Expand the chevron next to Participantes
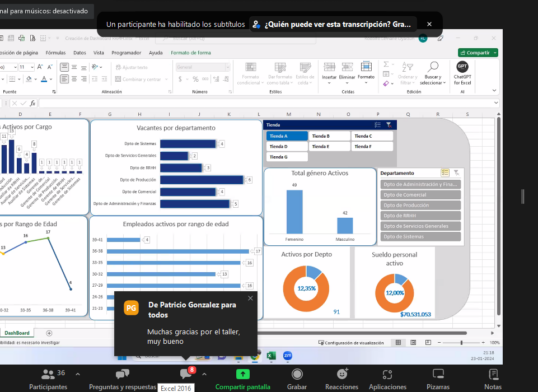 78,374
